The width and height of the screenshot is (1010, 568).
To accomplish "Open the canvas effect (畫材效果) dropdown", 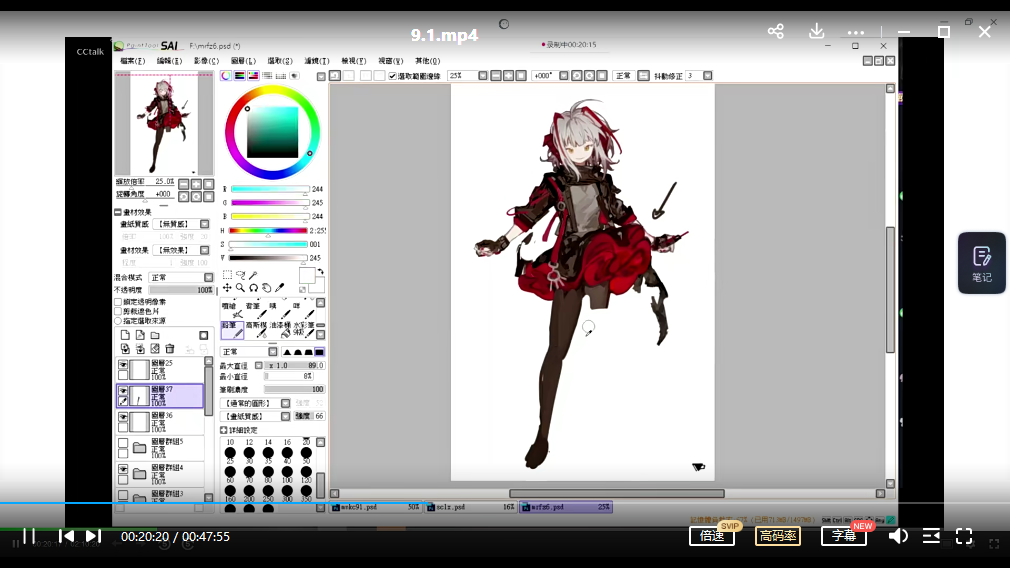I will point(205,250).
